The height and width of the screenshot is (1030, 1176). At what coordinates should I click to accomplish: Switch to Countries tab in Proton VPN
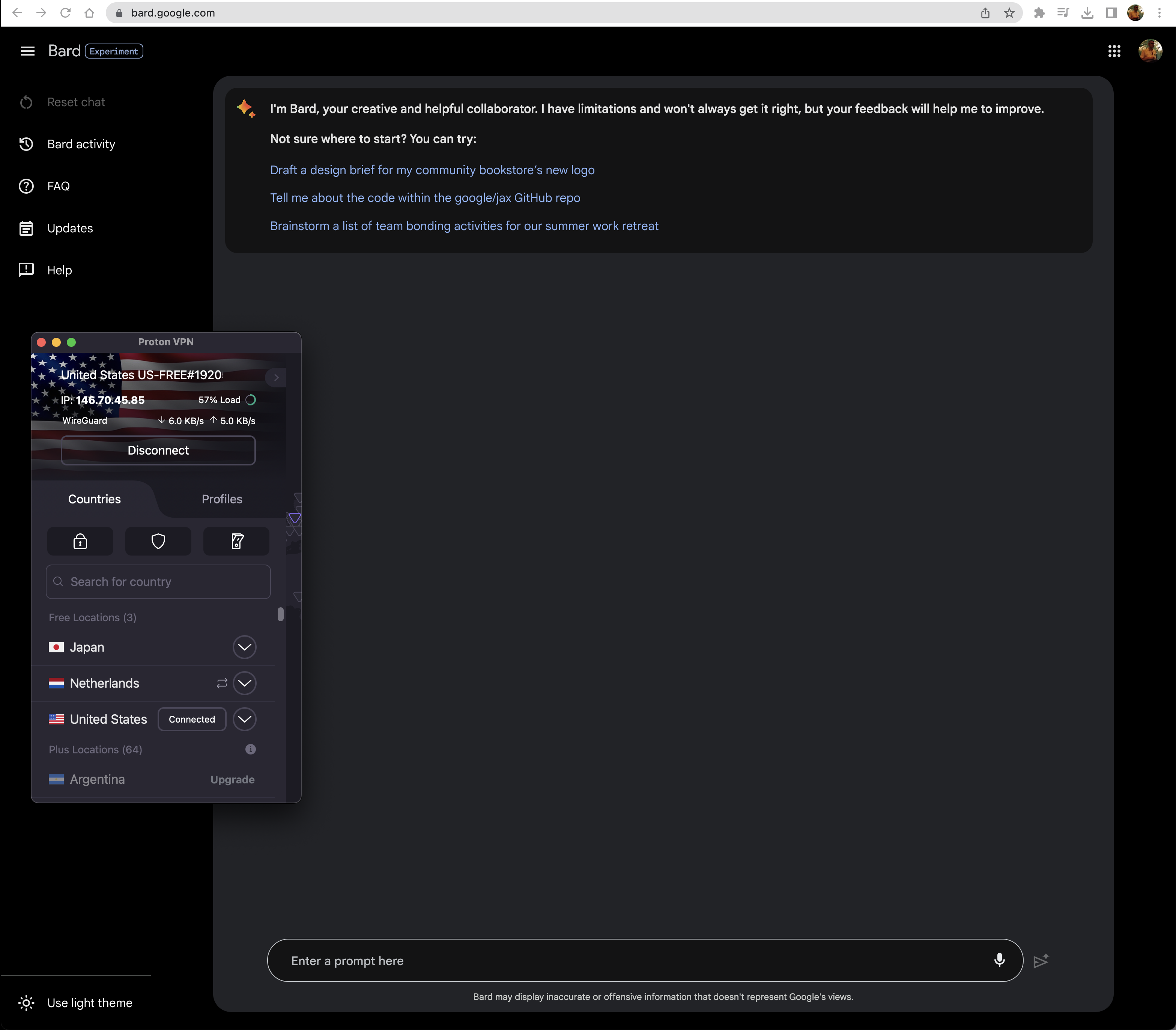coord(94,500)
